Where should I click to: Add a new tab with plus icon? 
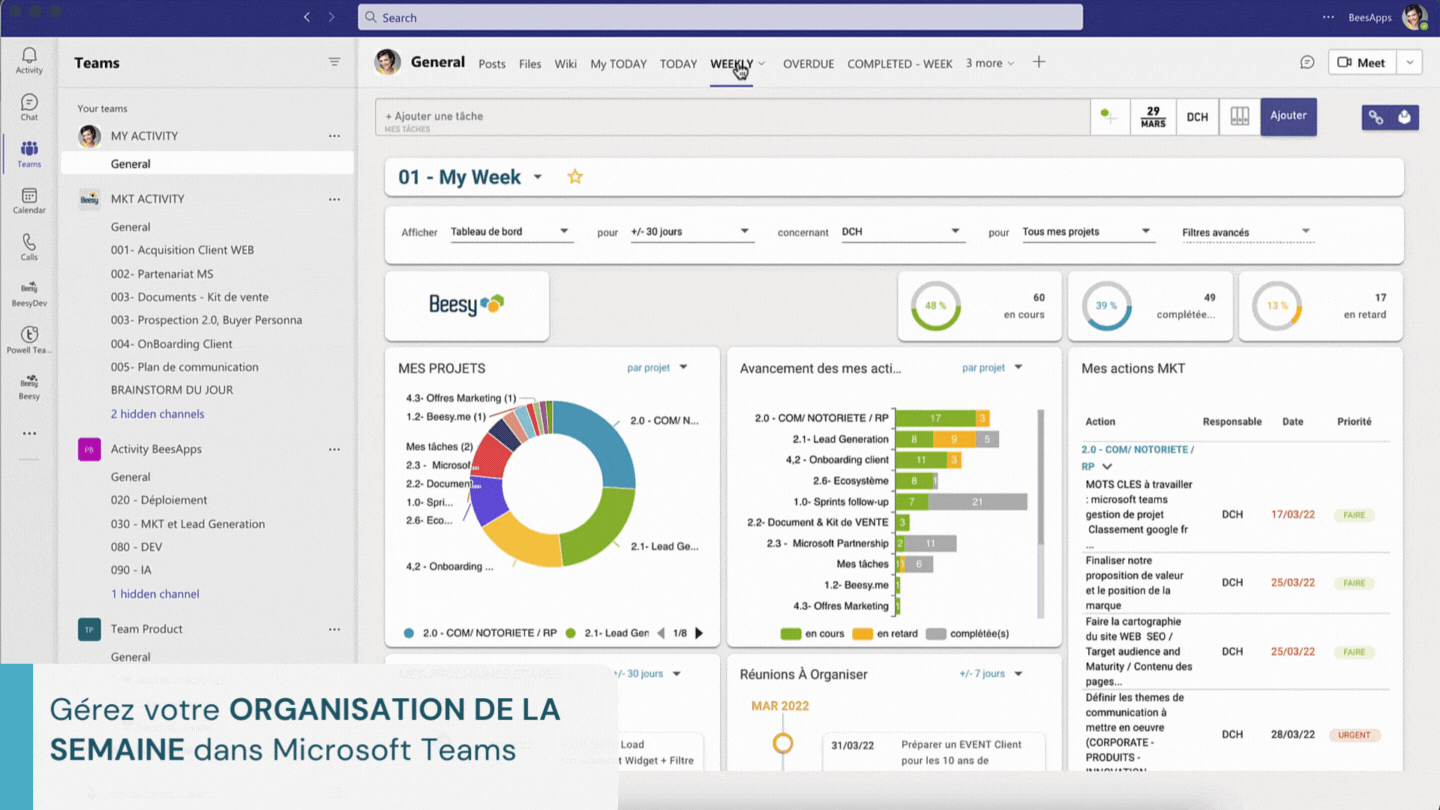coord(1039,62)
